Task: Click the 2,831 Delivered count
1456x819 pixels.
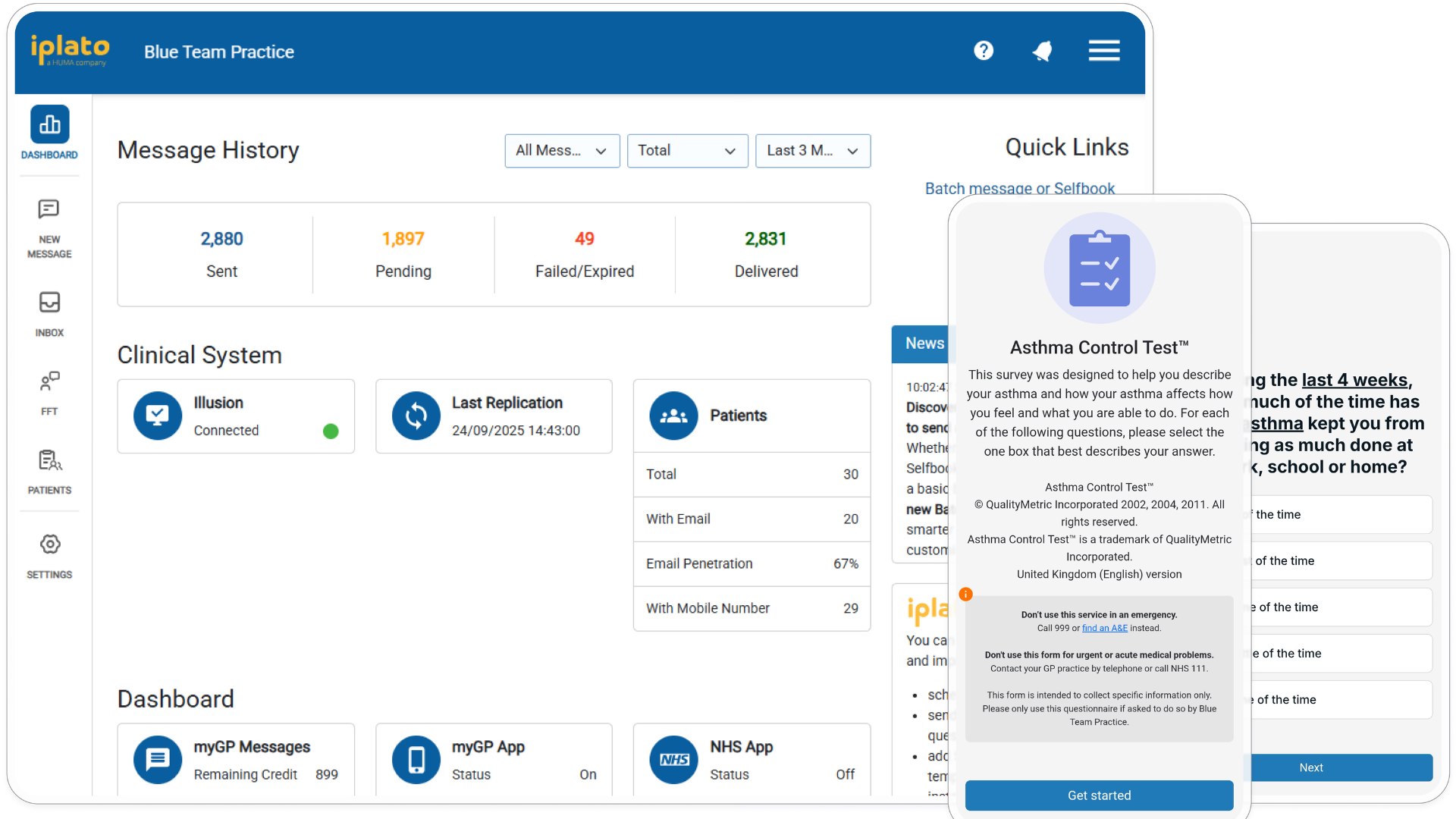Action: pyautogui.click(x=766, y=239)
